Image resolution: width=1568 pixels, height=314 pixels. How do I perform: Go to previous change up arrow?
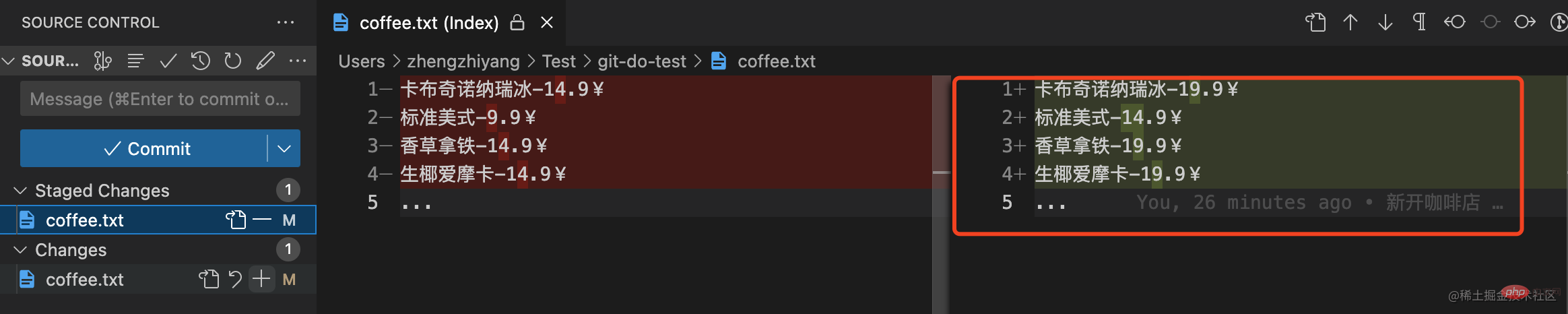point(1350,22)
